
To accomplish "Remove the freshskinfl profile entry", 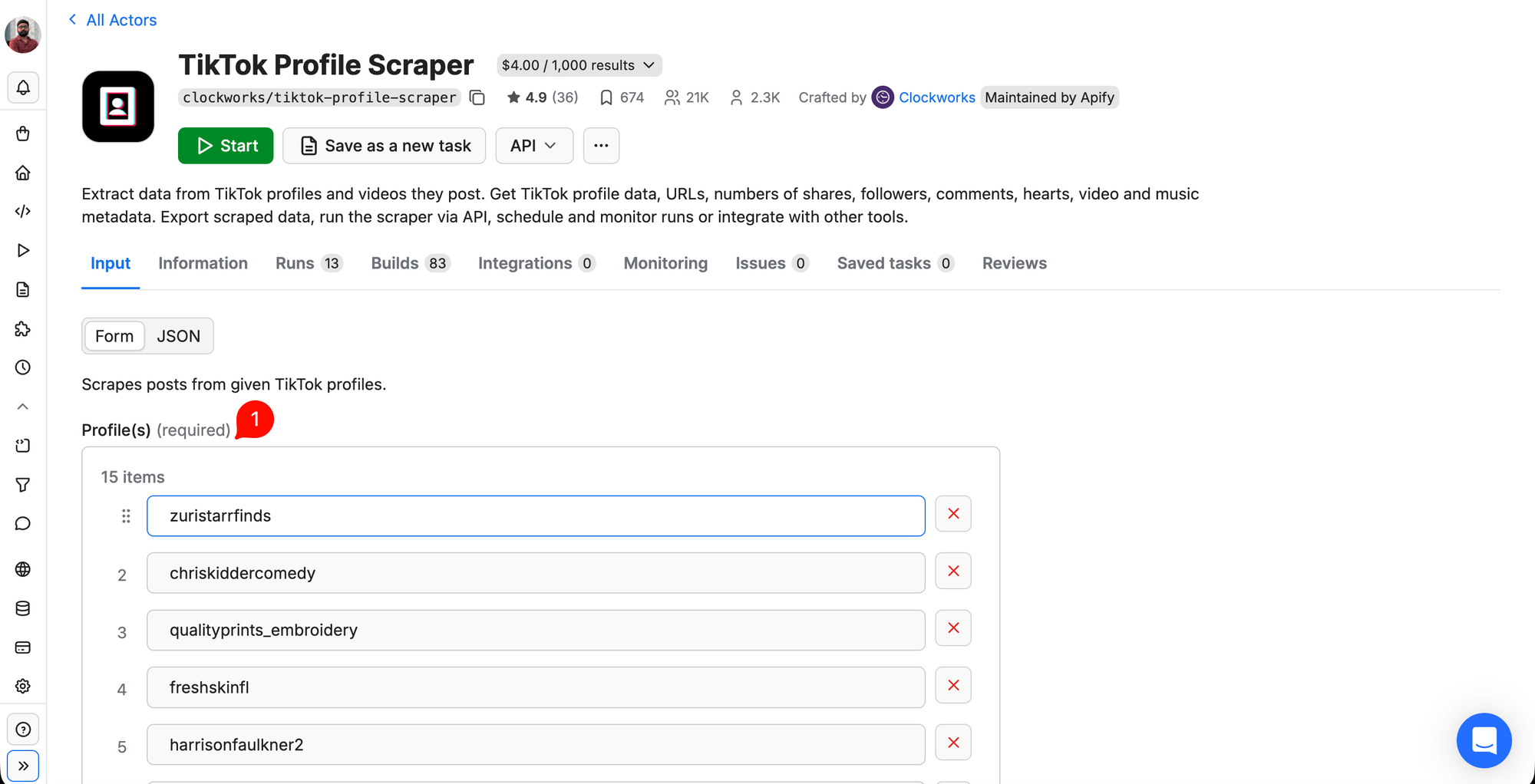I will (952, 685).
